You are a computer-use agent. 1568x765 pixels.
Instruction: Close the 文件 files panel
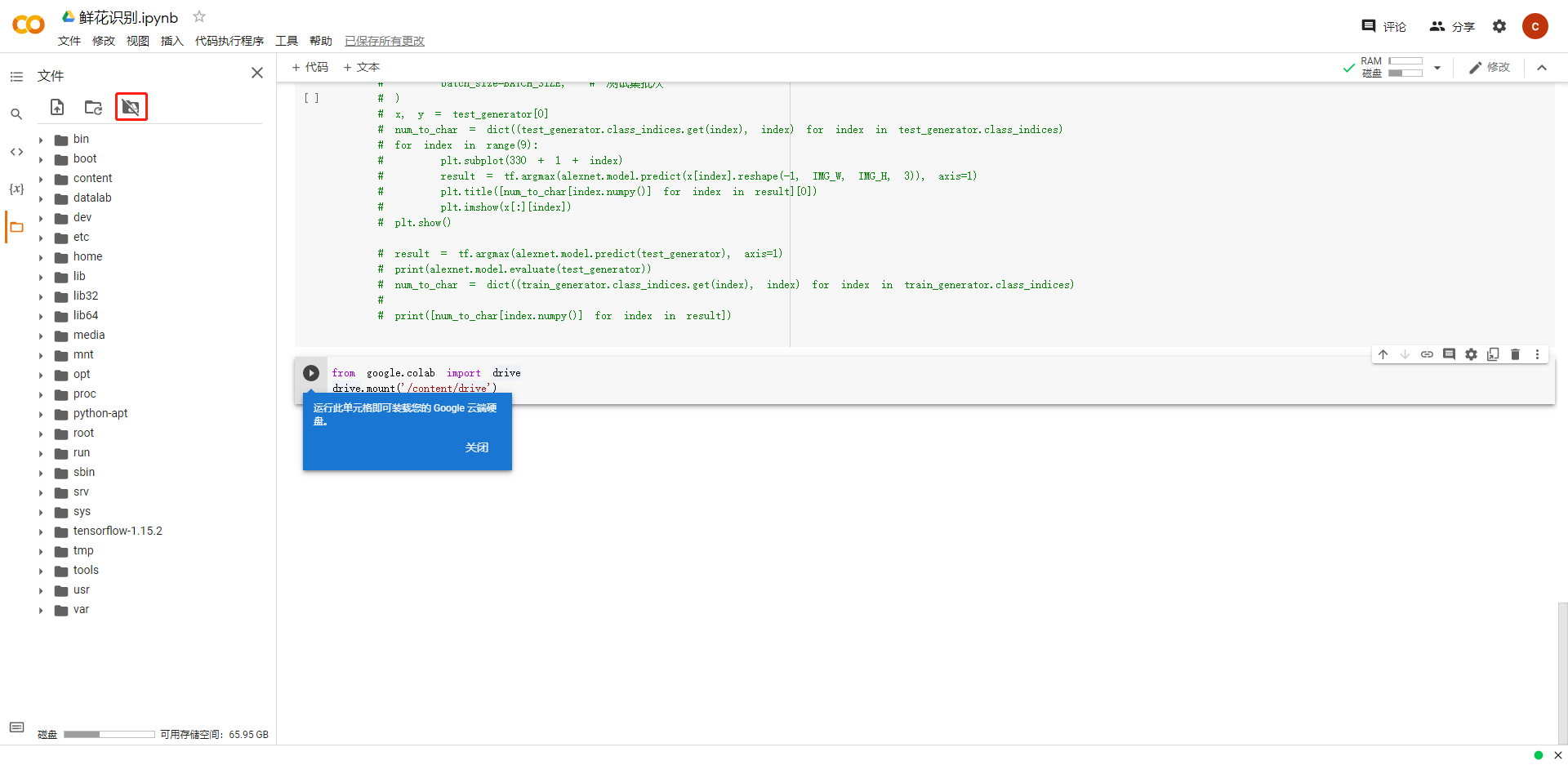pyautogui.click(x=257, y=73)
